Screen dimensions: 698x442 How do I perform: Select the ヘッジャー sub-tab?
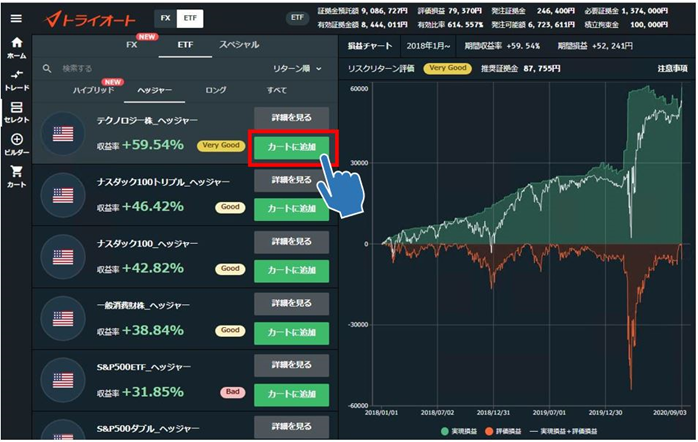point(154,90)
